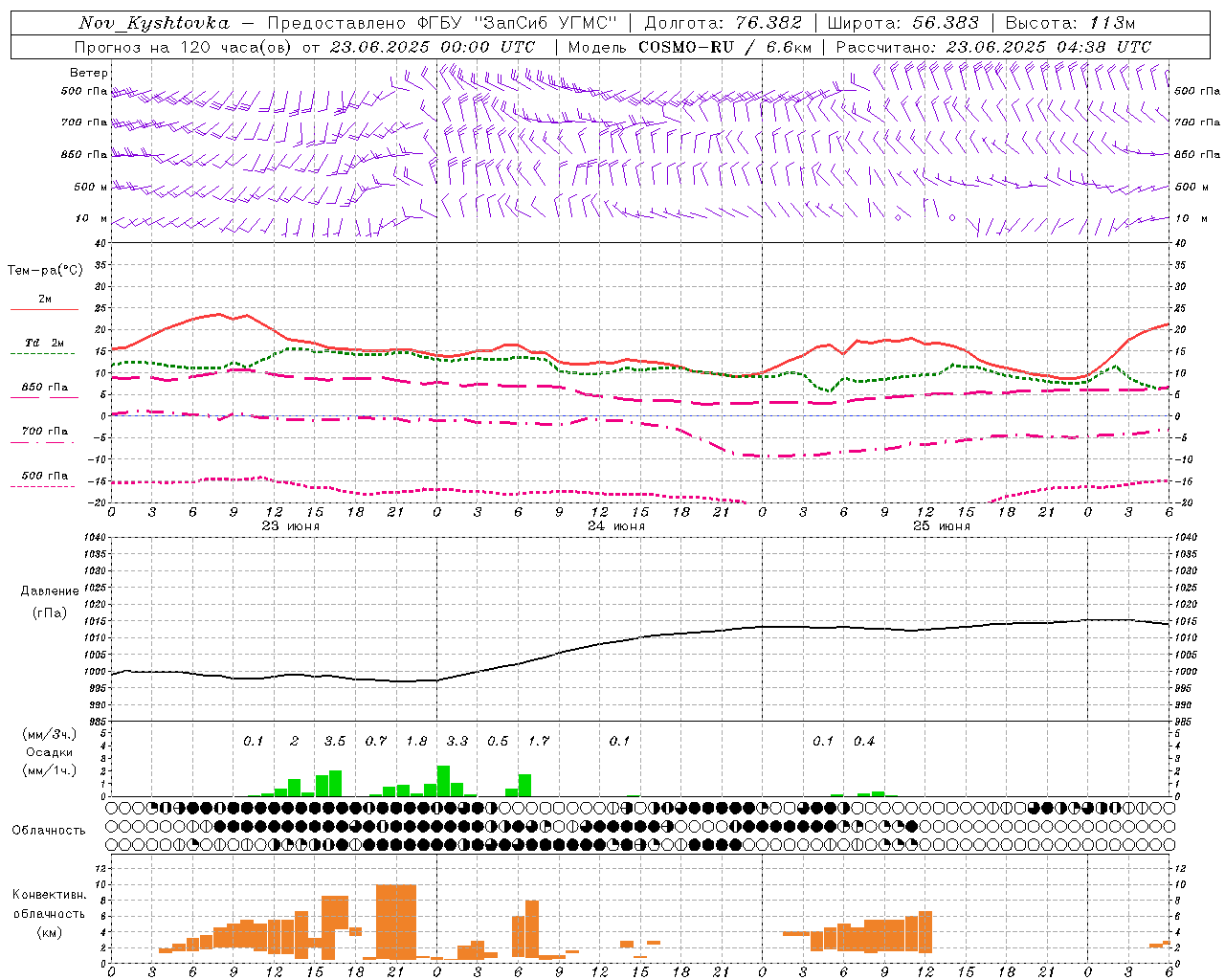The height and width of the screenshot is (980, 1225).
Task: Click the 0.4 precipitation total
Action: (x=864, y=742)
